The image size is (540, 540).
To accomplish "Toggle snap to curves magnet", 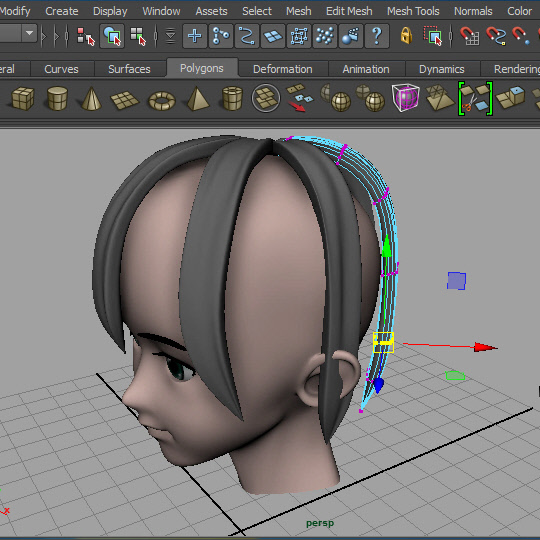I will [x=496, y=36].
